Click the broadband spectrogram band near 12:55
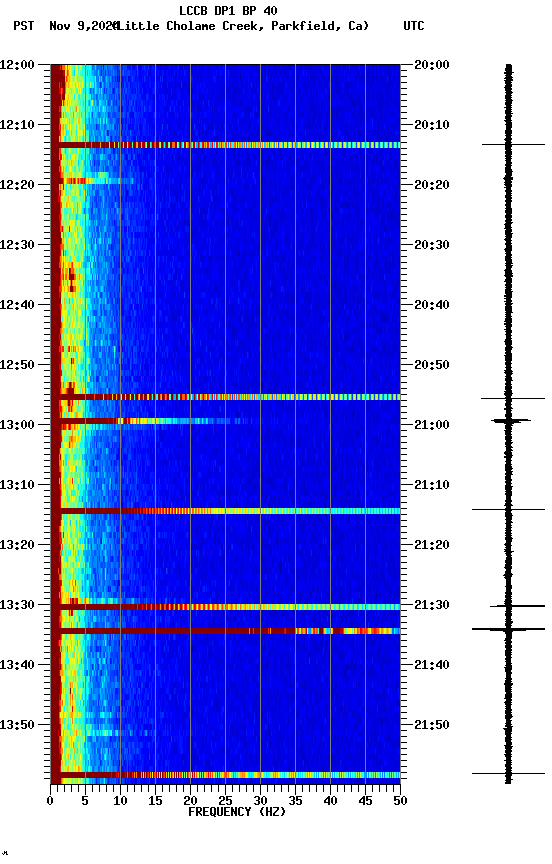Viewport: 552px width, 864px height. pyautogui.click(x=225, y=397)
